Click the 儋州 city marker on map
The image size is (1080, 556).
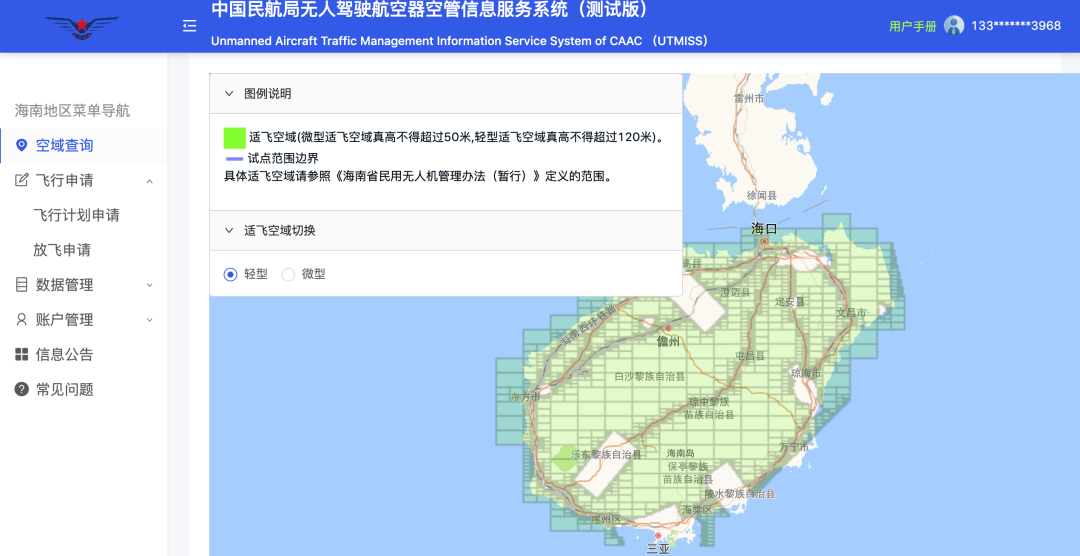pyautogui.click(x=667, y=328)
